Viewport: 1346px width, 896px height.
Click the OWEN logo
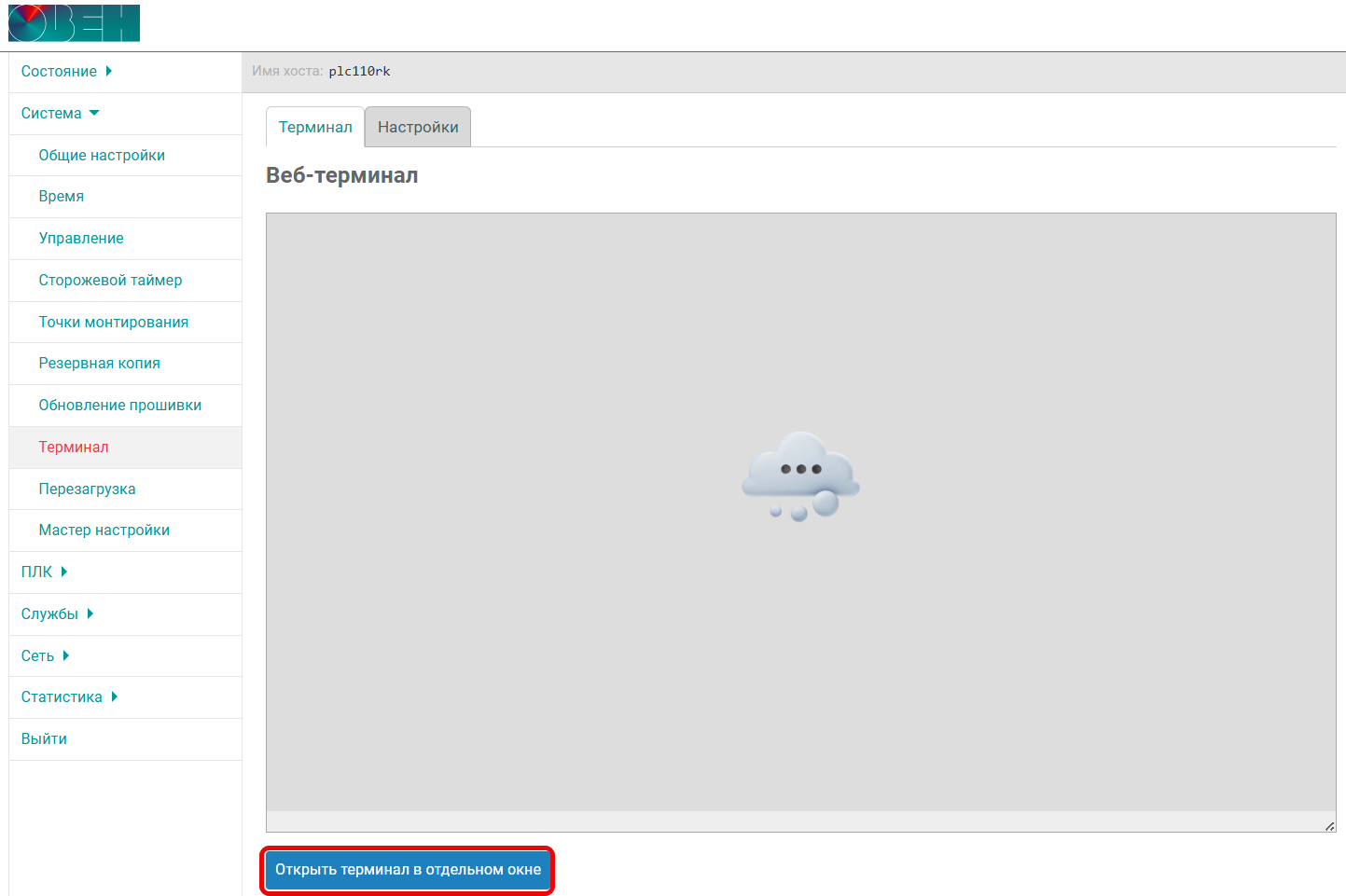74,23
